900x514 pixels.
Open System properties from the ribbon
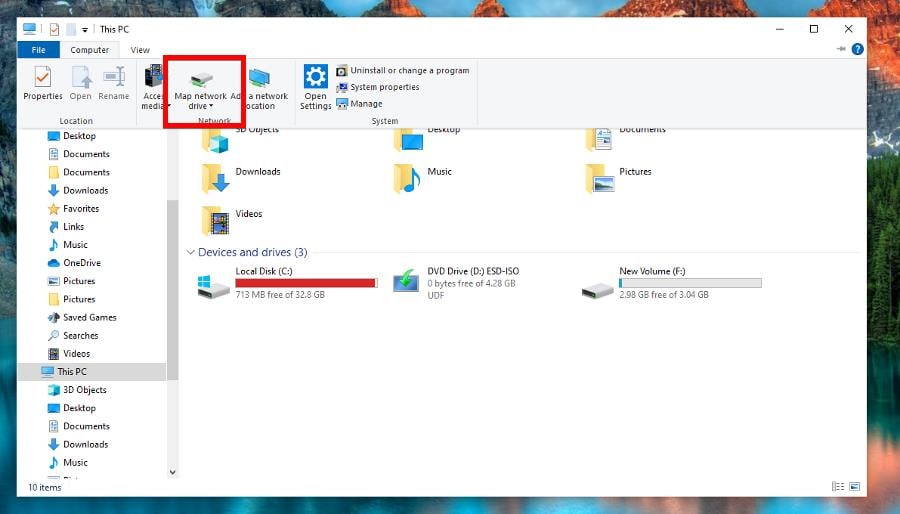pos(378,87)
